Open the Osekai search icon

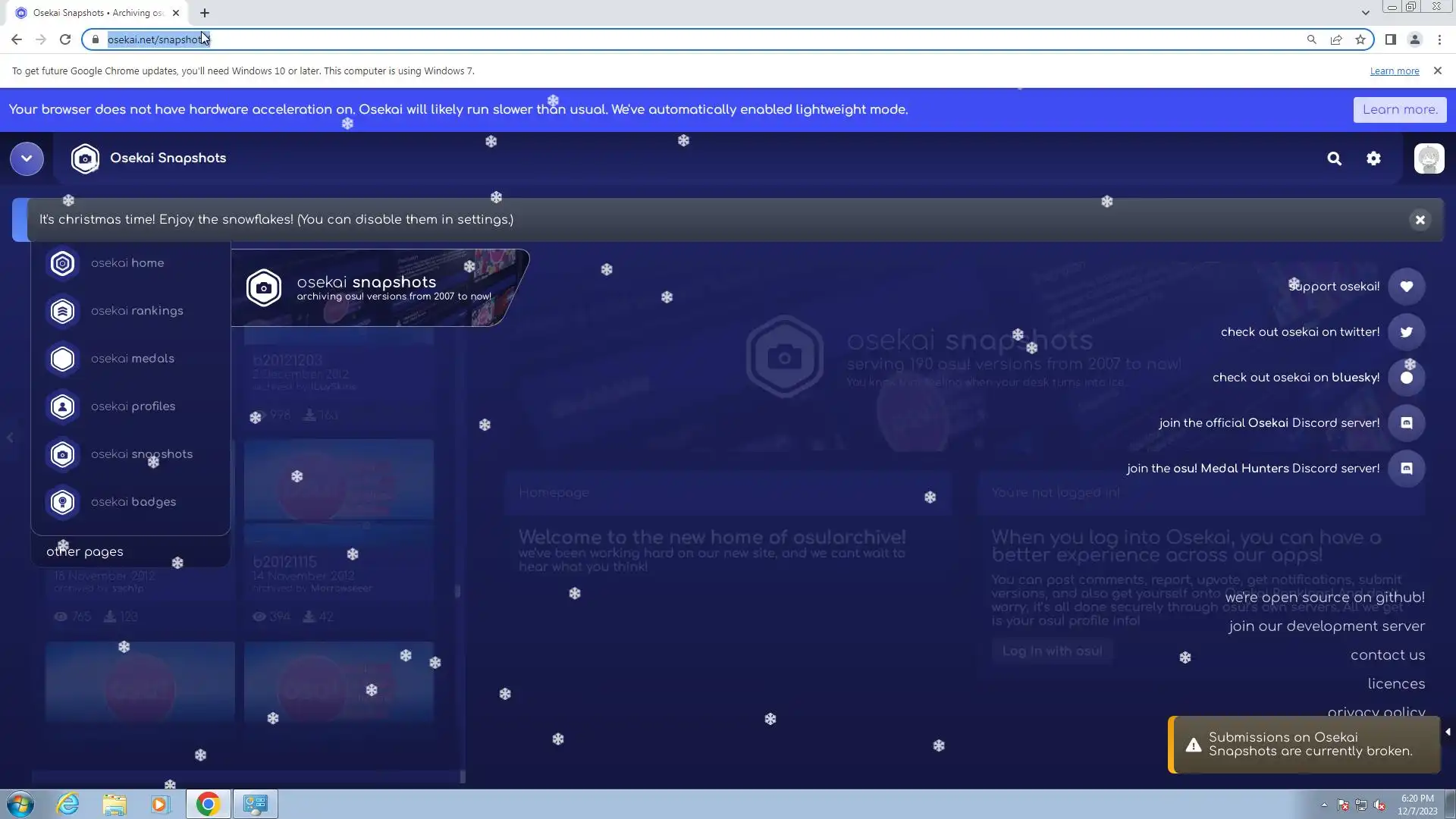1334,158
